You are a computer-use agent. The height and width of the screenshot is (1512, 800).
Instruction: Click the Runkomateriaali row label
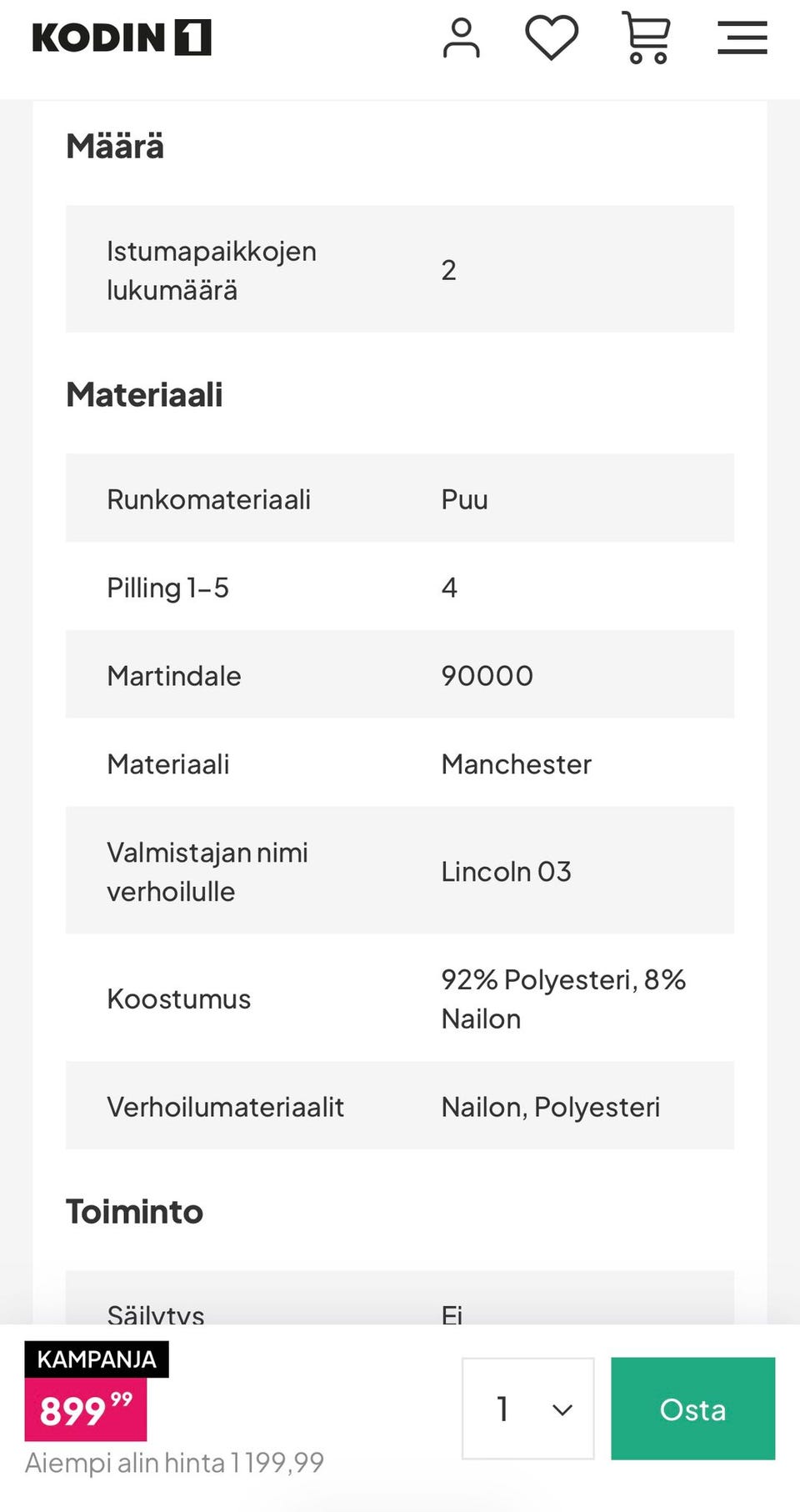click(x=208, y=499)
